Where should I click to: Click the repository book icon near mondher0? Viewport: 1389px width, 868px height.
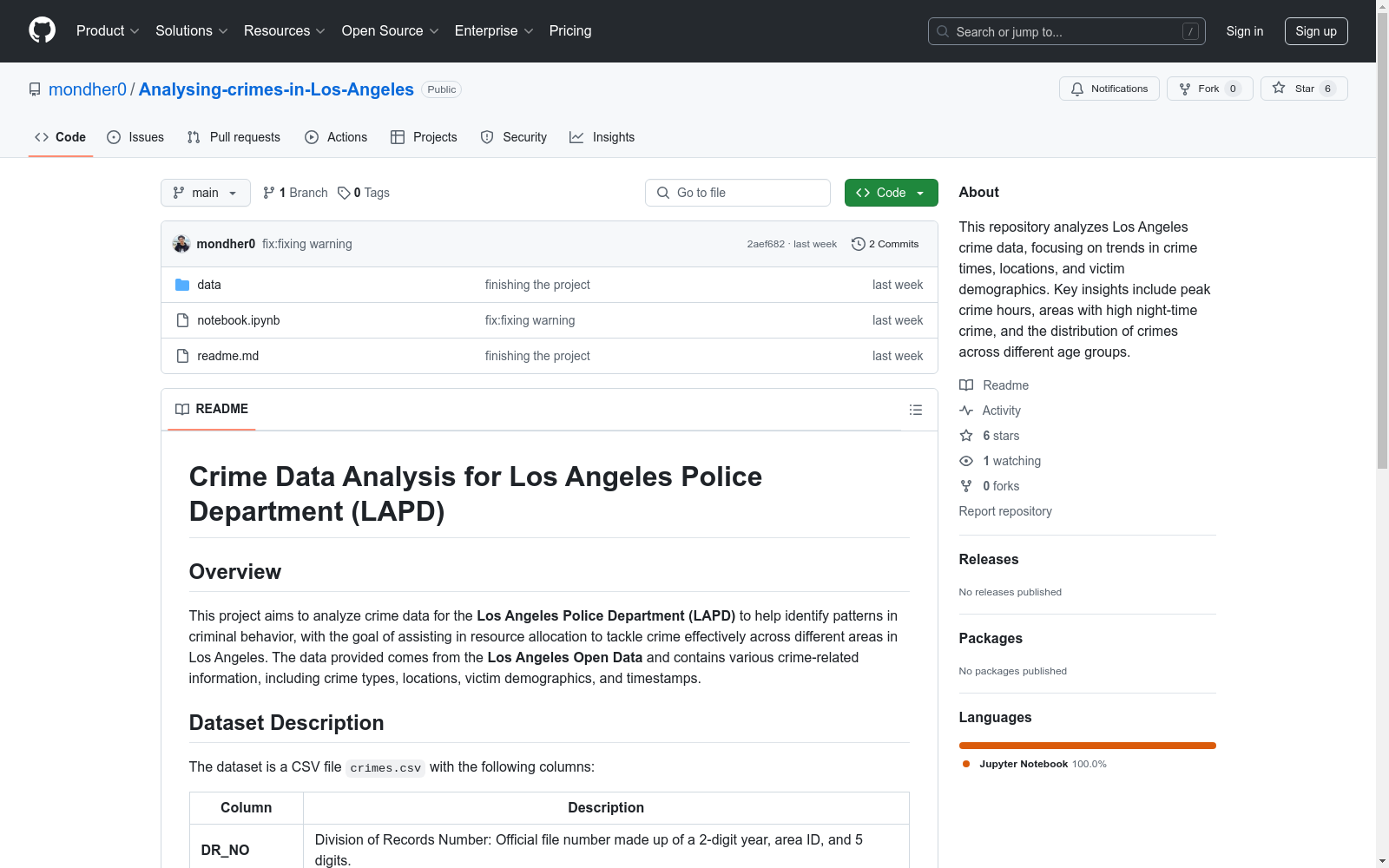[35, 89]
